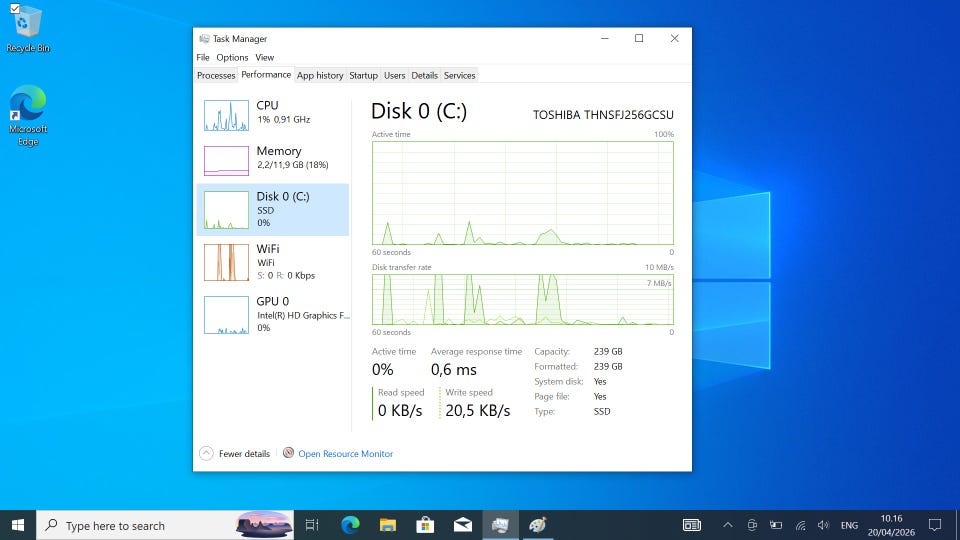The height and width of the screenshot is (540, 960).
Task: Click the Disk 0 (C:) heading
Action: coord(419,111)
